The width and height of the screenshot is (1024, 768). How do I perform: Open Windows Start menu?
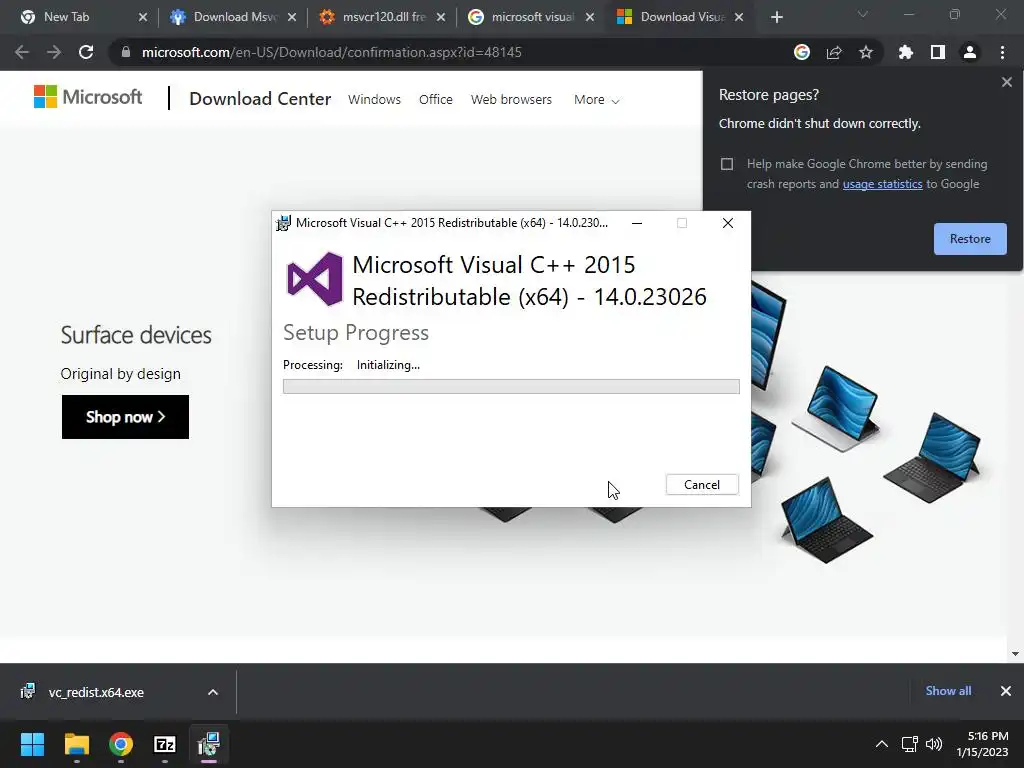click(32, 744)
